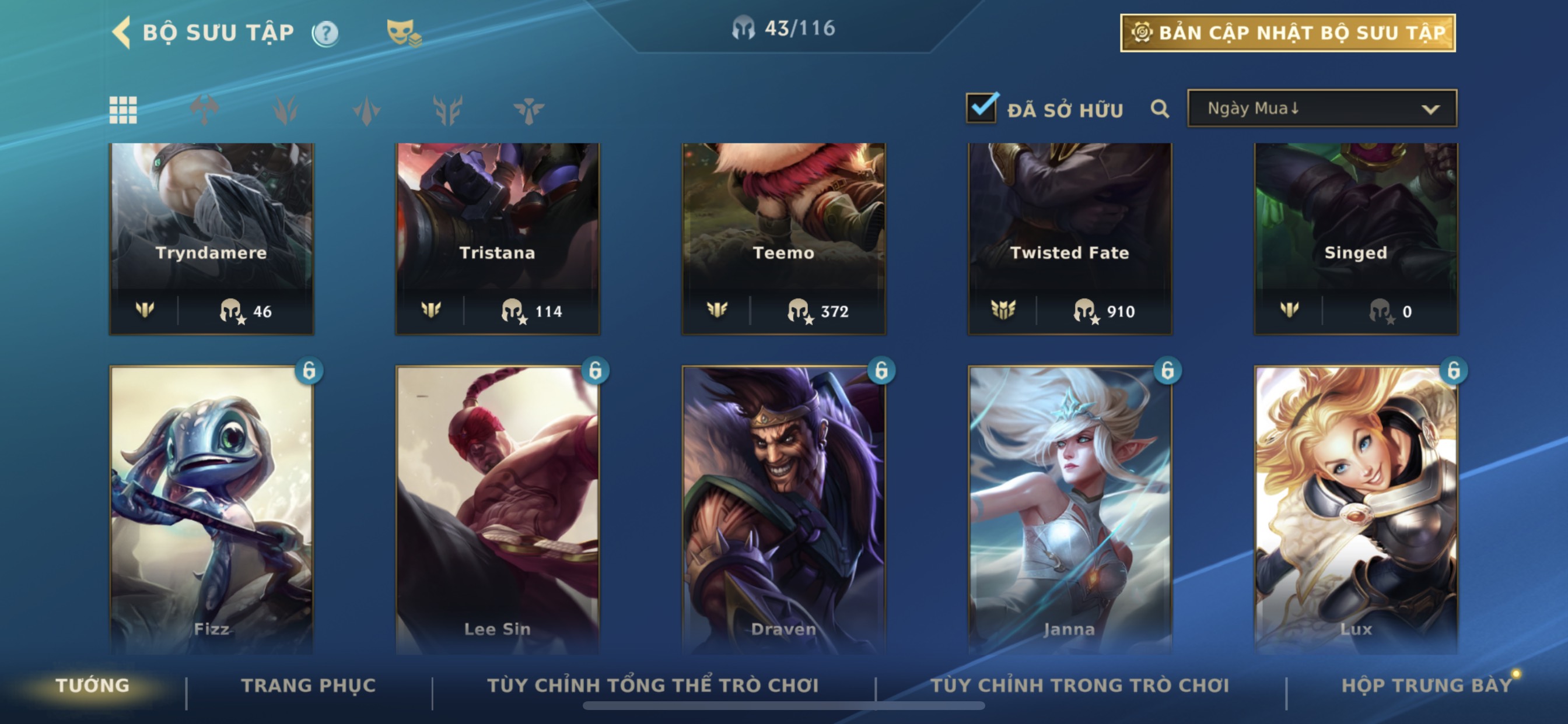The image size is (1568, 724).
Task: Open the Teemo champion card
Action: click(x=784, y=238)
